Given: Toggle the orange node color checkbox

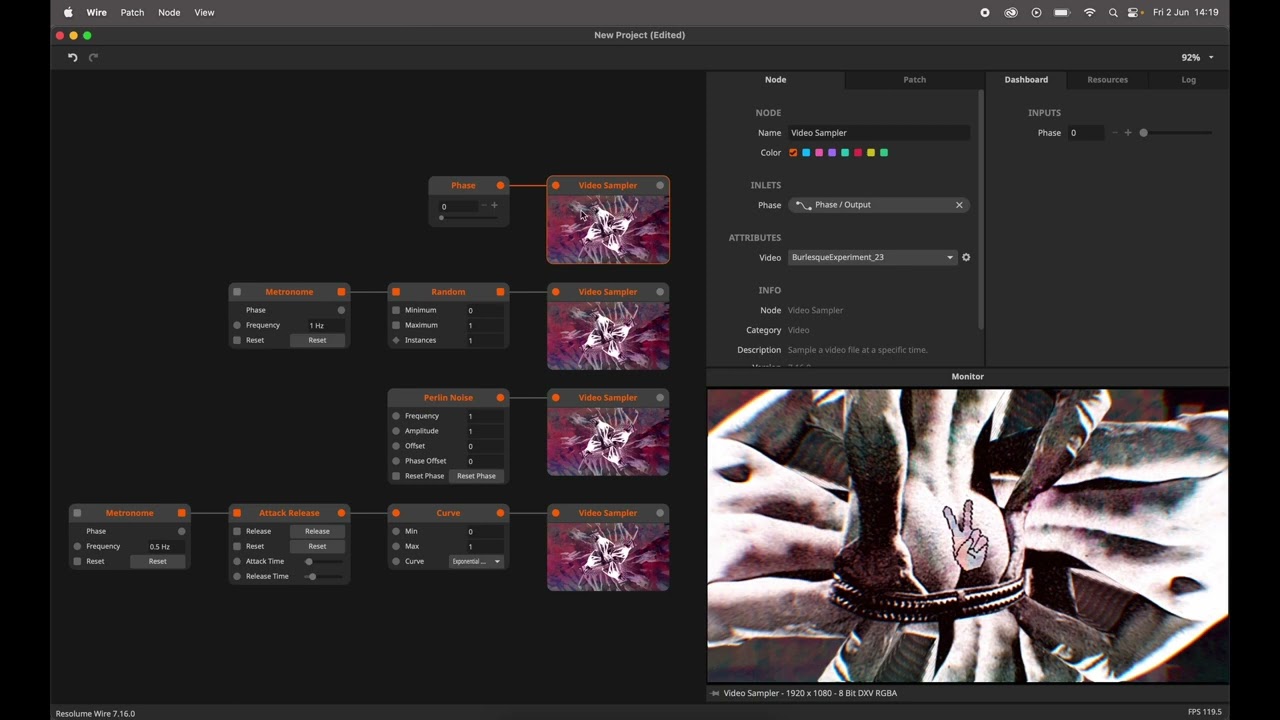Looking at the screenshot, I should 793,153.
